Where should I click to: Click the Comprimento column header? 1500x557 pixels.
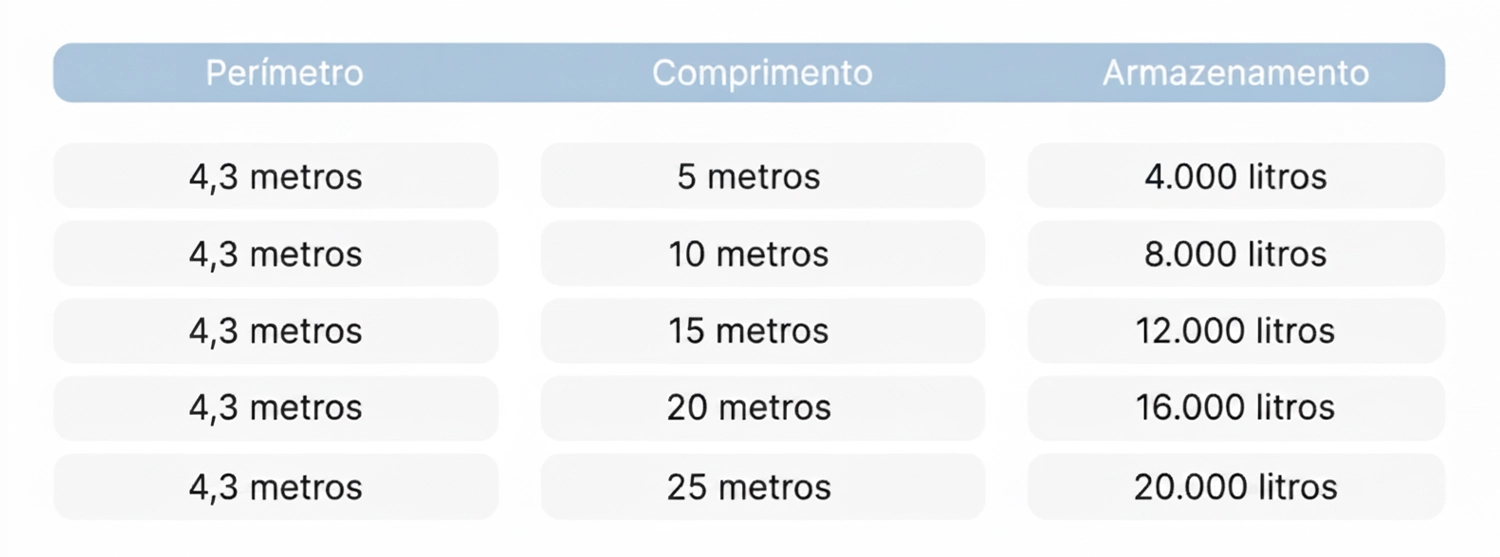[762, 73]
